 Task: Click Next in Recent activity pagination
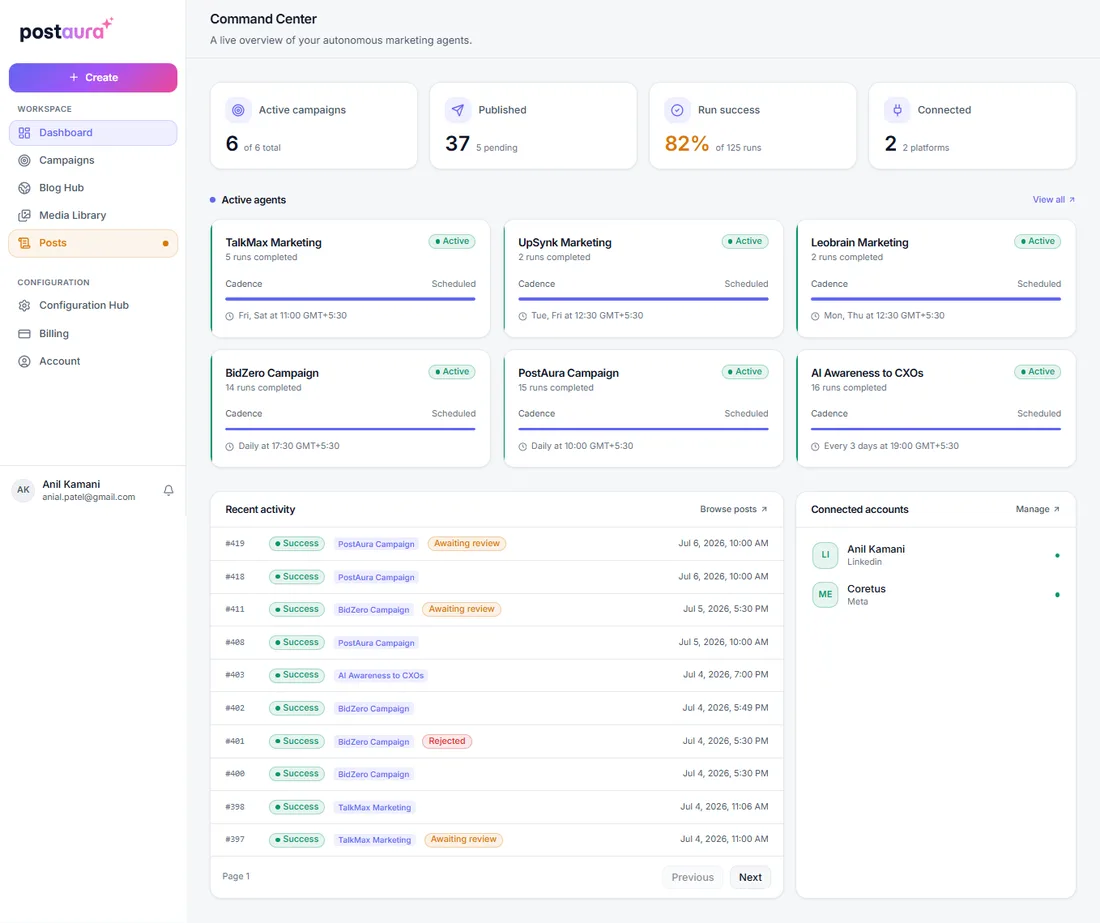point(750,877)
